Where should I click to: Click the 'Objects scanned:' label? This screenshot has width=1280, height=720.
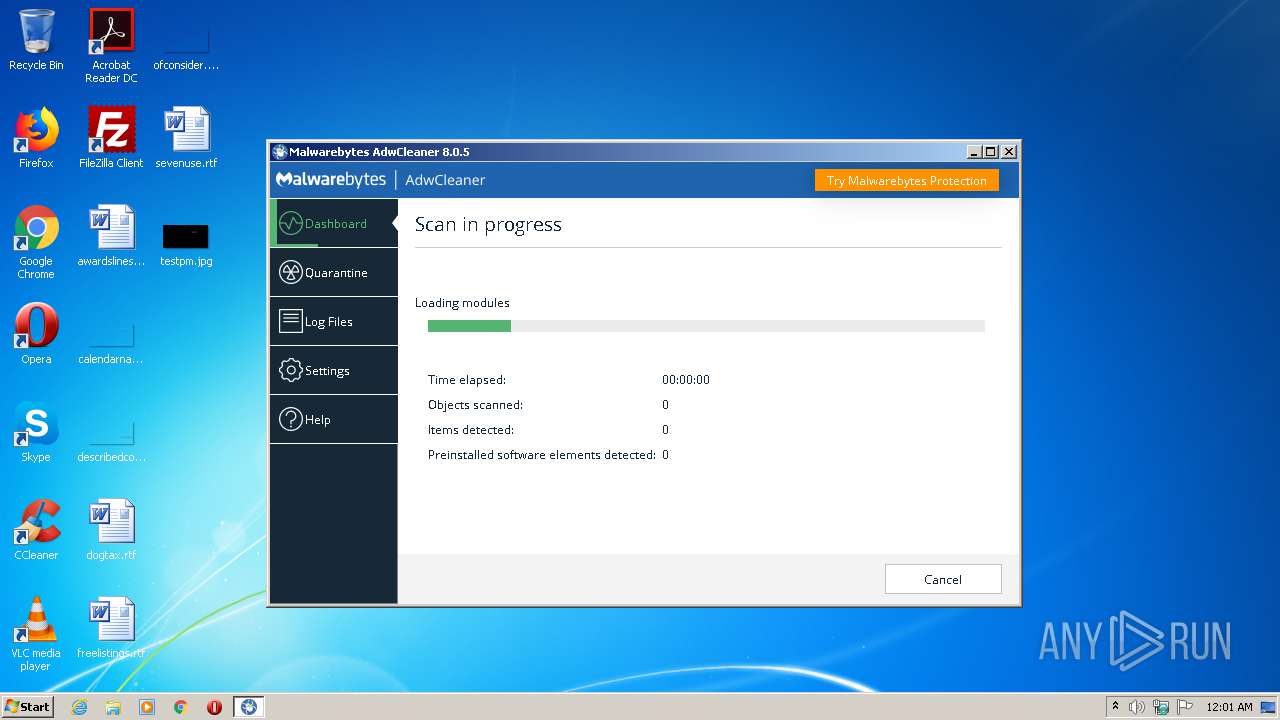click(x=475, y=405)
